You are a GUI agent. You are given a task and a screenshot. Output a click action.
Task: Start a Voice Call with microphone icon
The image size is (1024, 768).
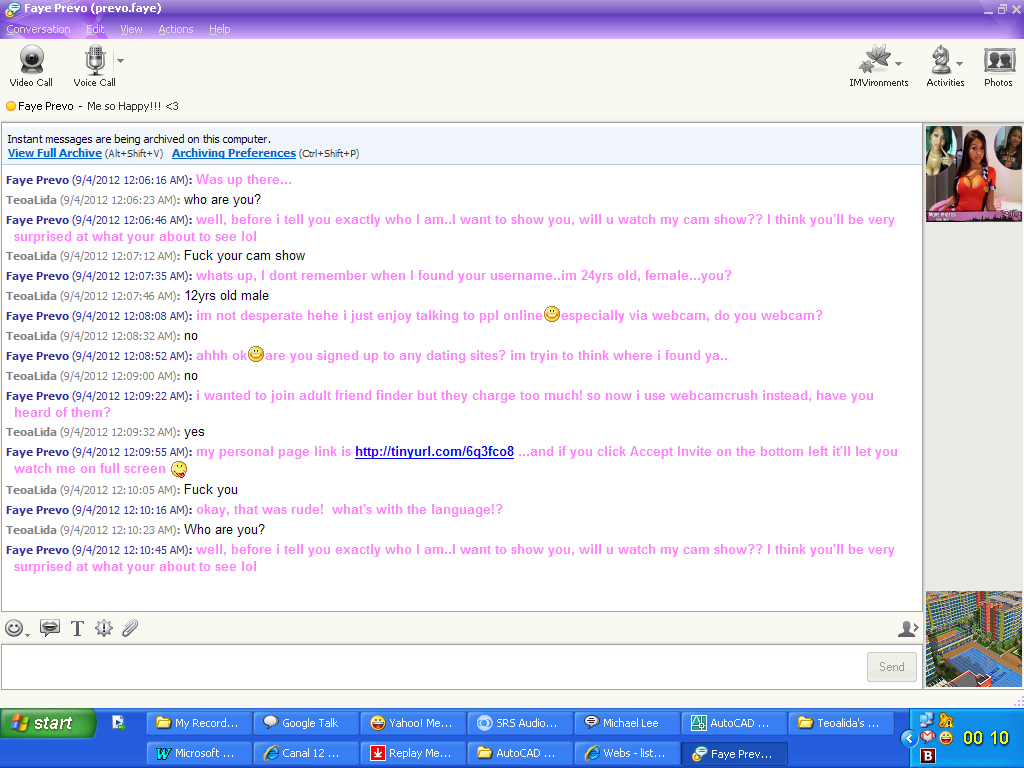pyautogui.click(x=94, y=66)
